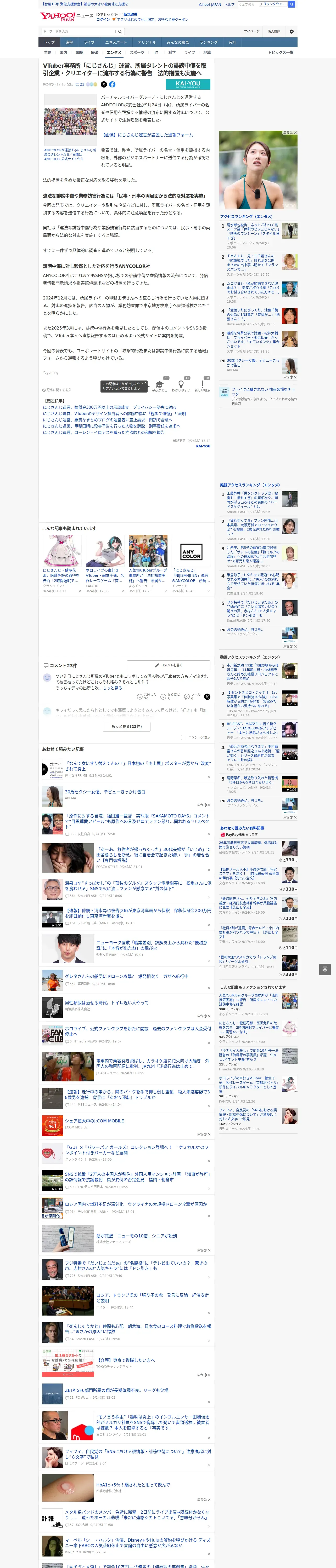The height and width of the screenshot is (1568, 336).
Task: Select みんなの意見 navigation tab
Action: point(177,43)
